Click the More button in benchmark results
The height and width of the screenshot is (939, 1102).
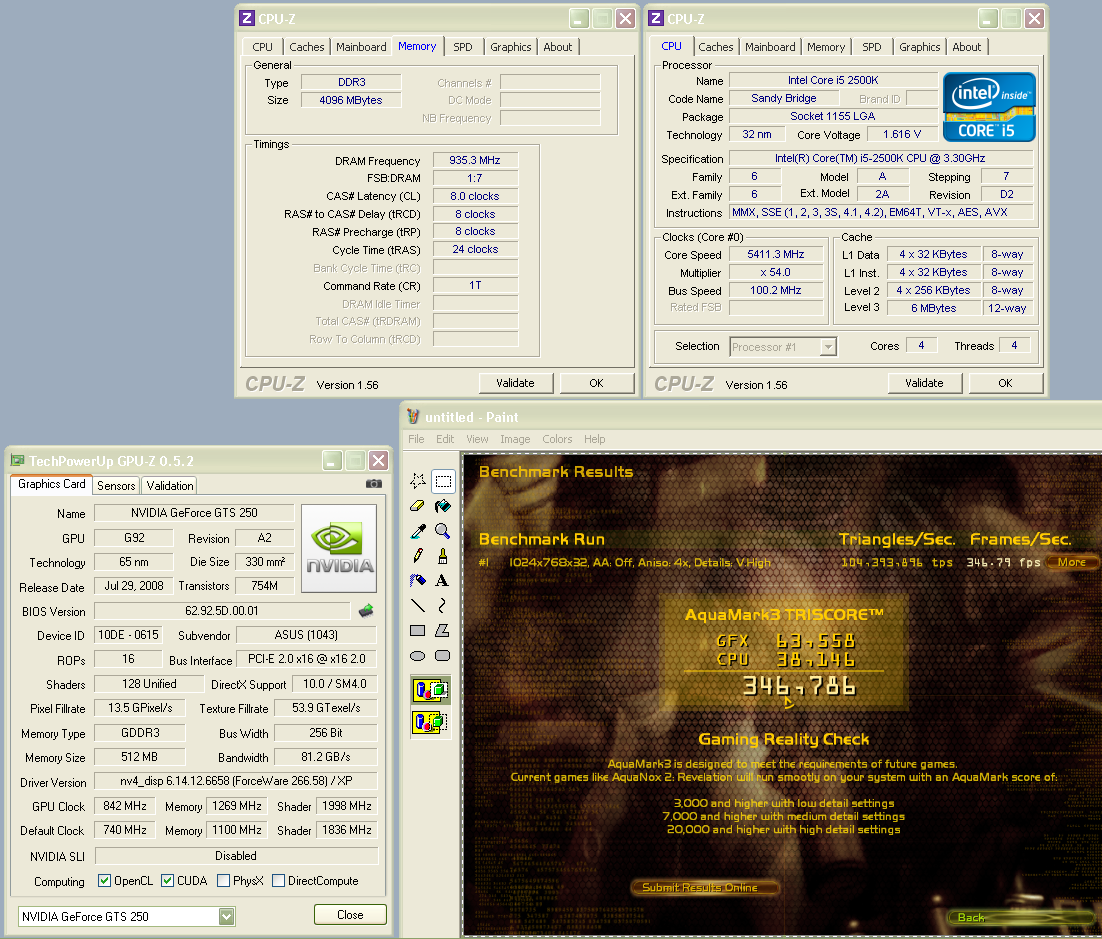point(1072,562)
